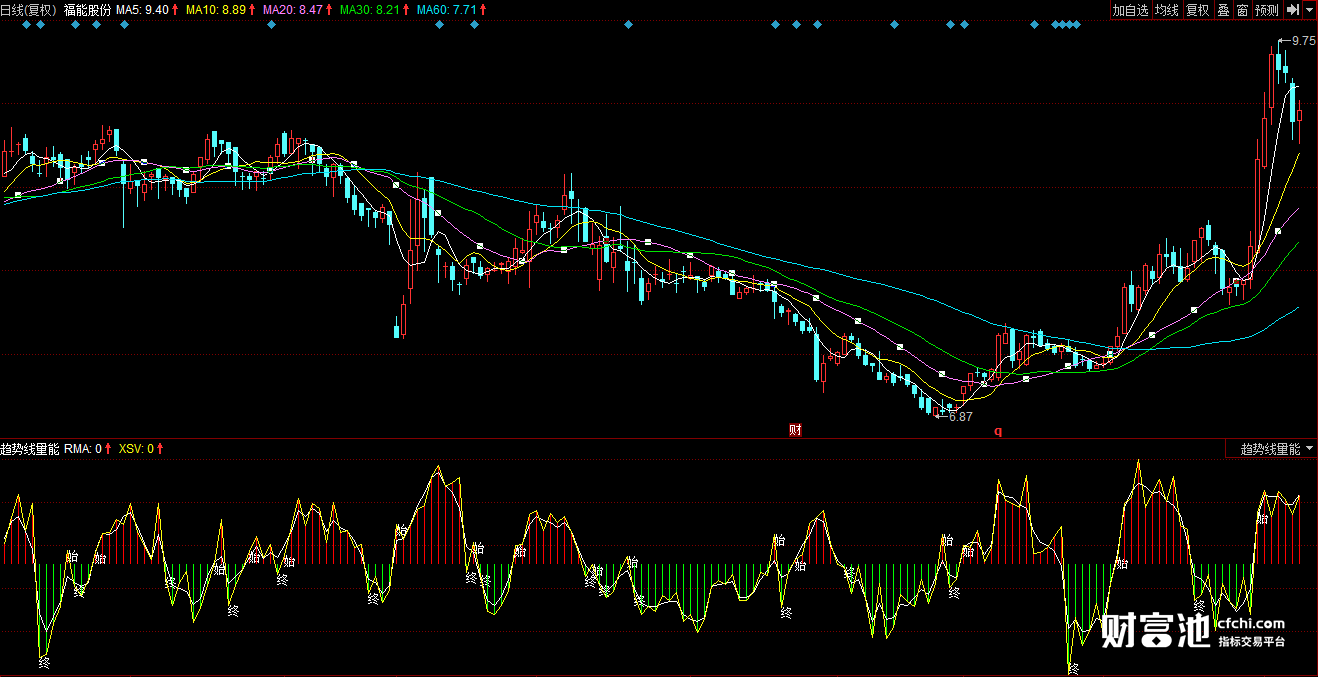Toggle 复权 price adjustment mode

(1197, 10)
